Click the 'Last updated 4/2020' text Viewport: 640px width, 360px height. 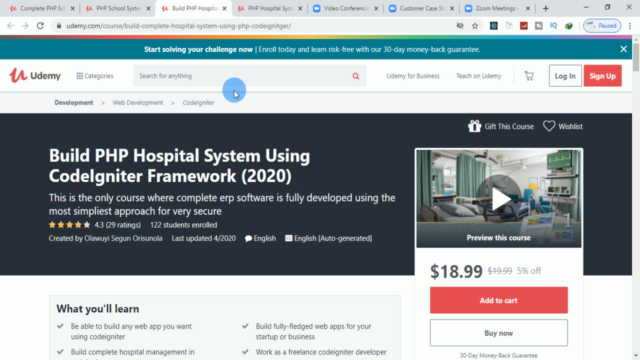(x=203, y=238)
